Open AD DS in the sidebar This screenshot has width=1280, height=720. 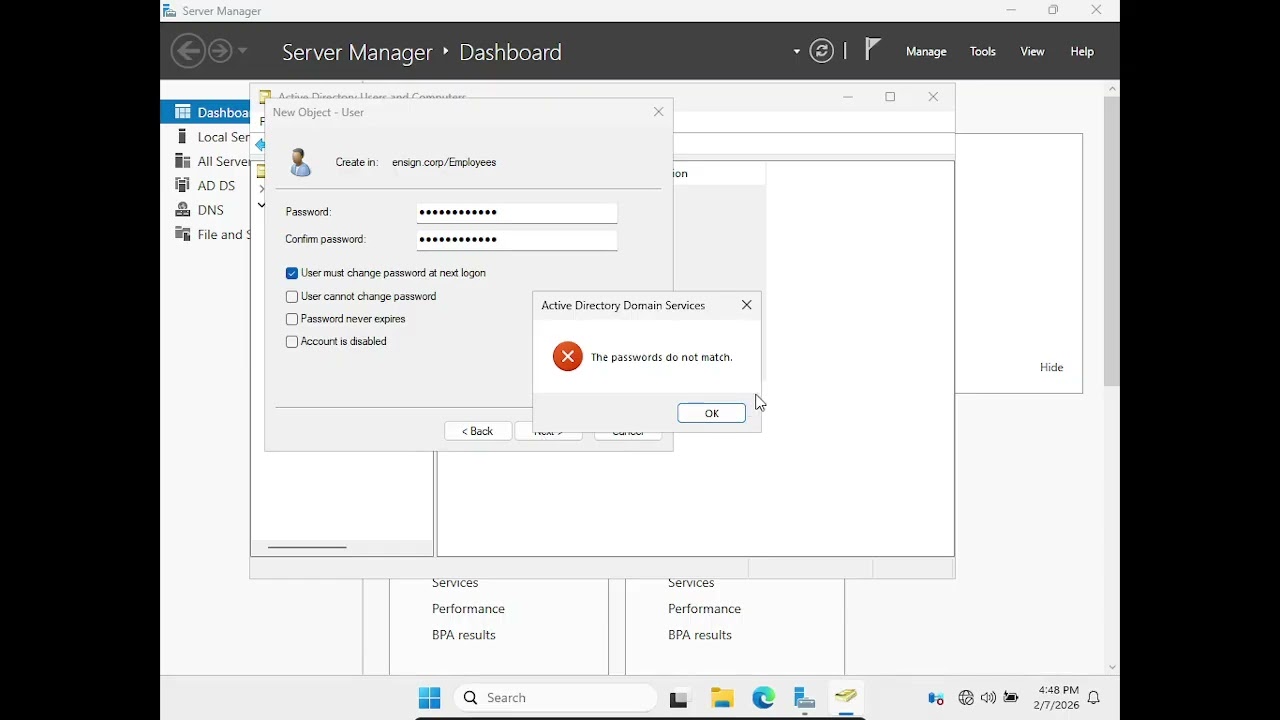(205, 185)
